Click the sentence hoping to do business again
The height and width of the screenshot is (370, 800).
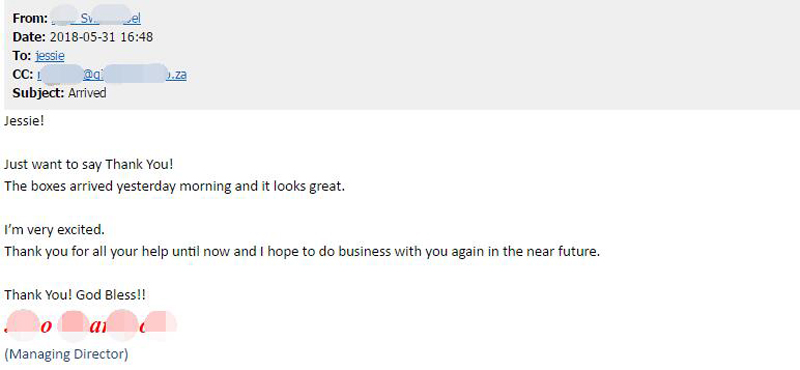tap(302, 252)
